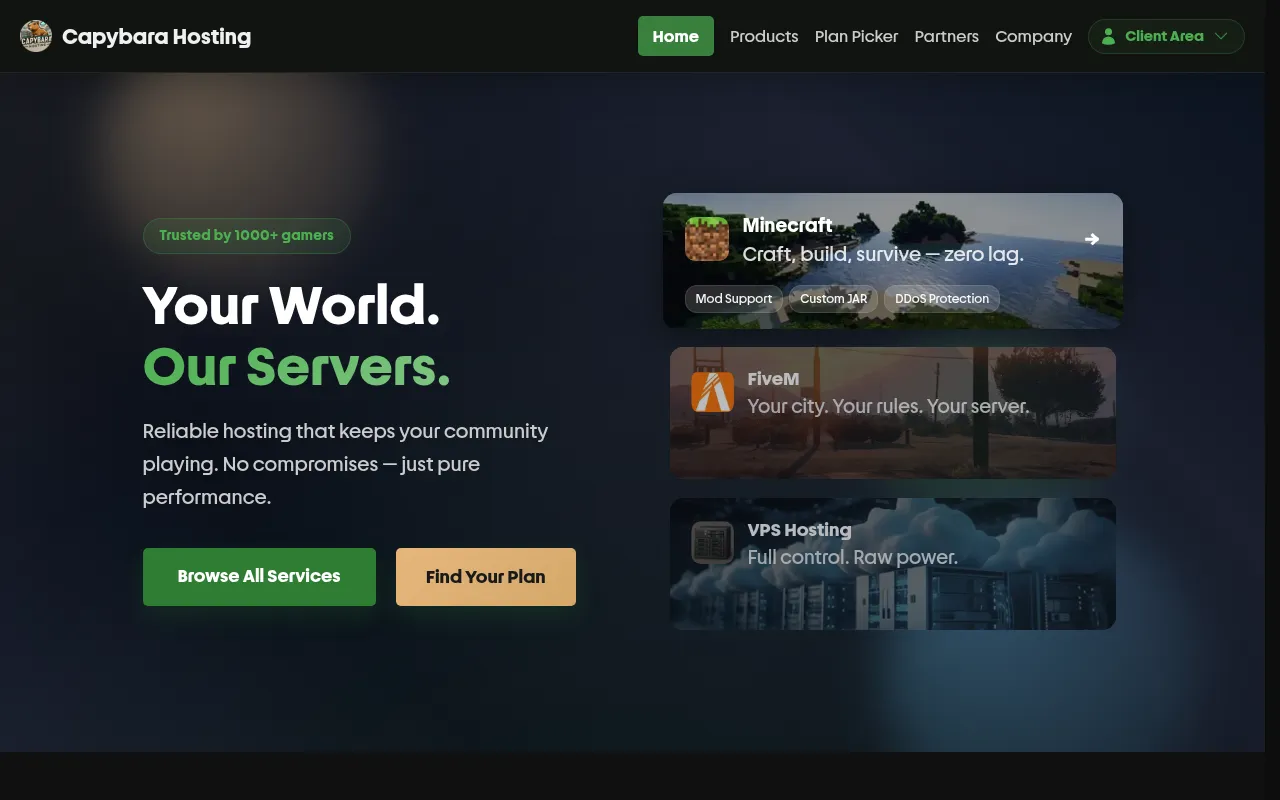Expand the Client Area dropdown chevron
The image size is (1280, 800).
[1221, 36]
